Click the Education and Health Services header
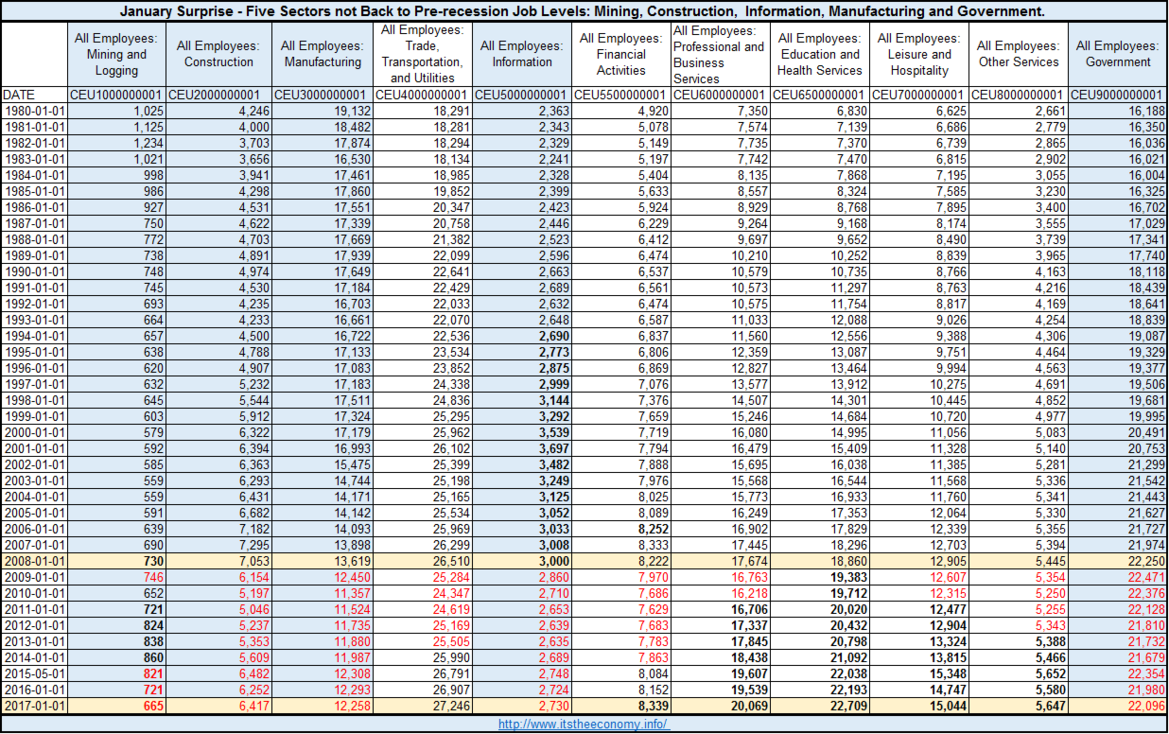 coord(819,54)
